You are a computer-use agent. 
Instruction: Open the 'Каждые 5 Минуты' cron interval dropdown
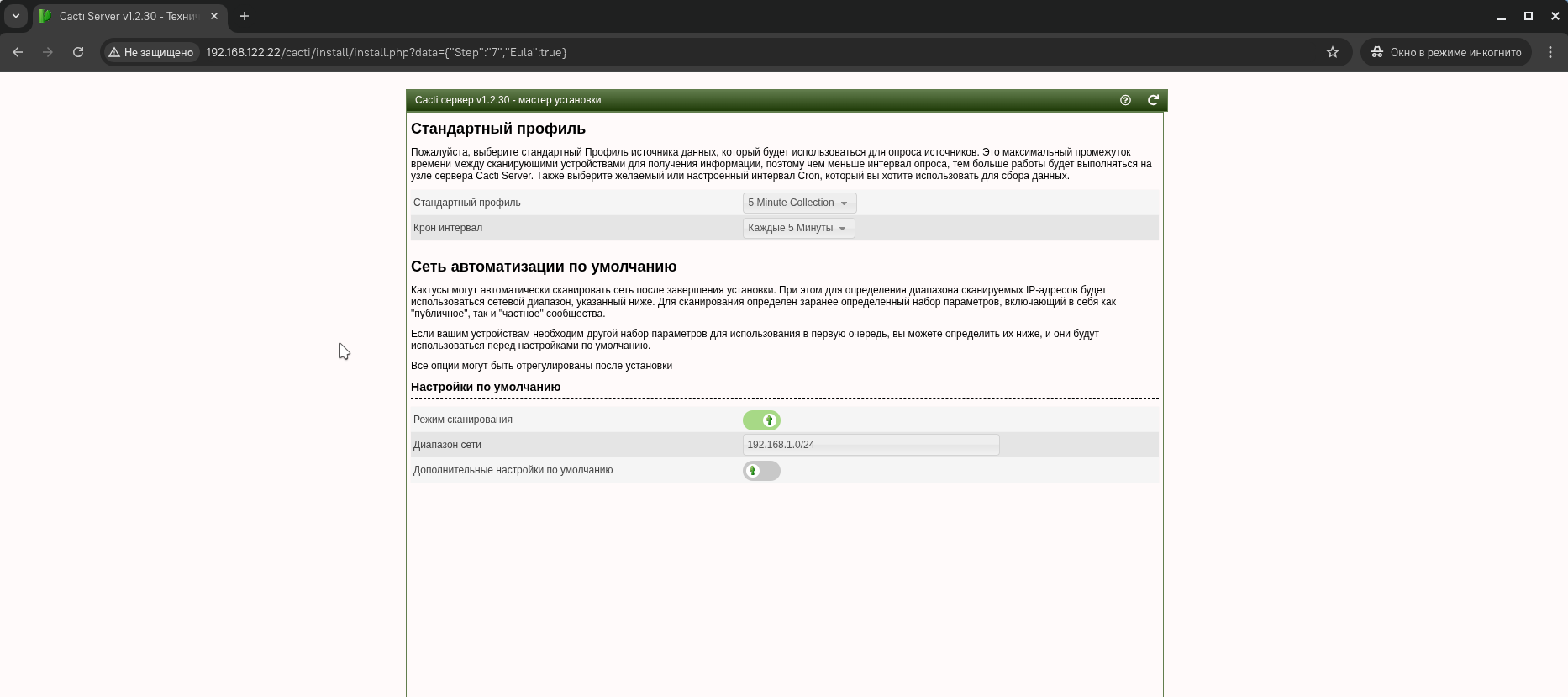(x=798, y=228)
